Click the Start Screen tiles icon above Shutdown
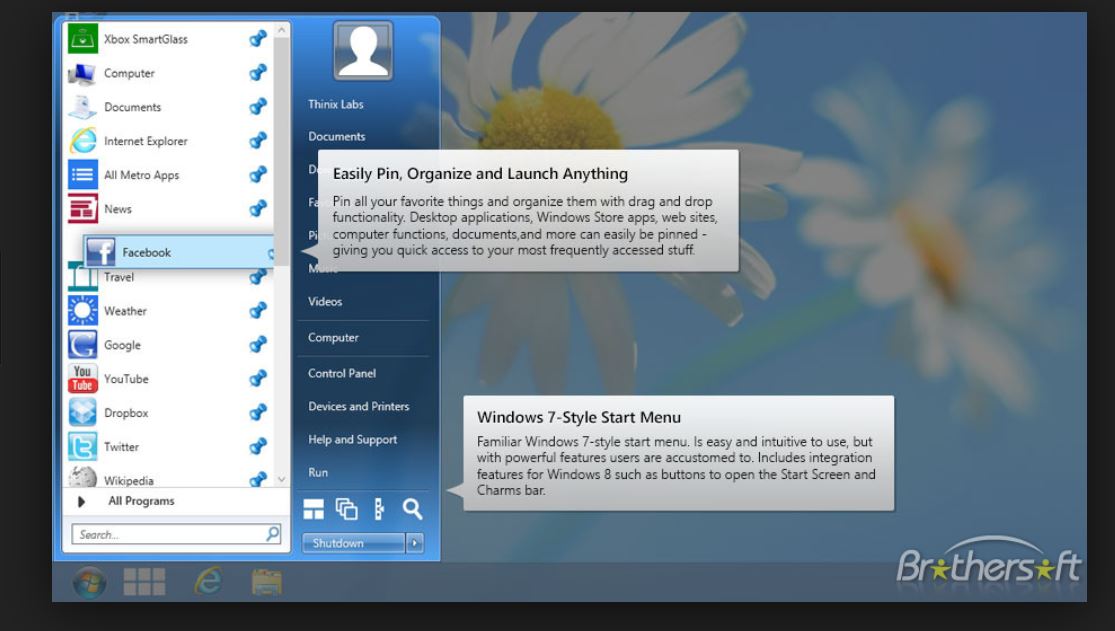 click(314, 509)
